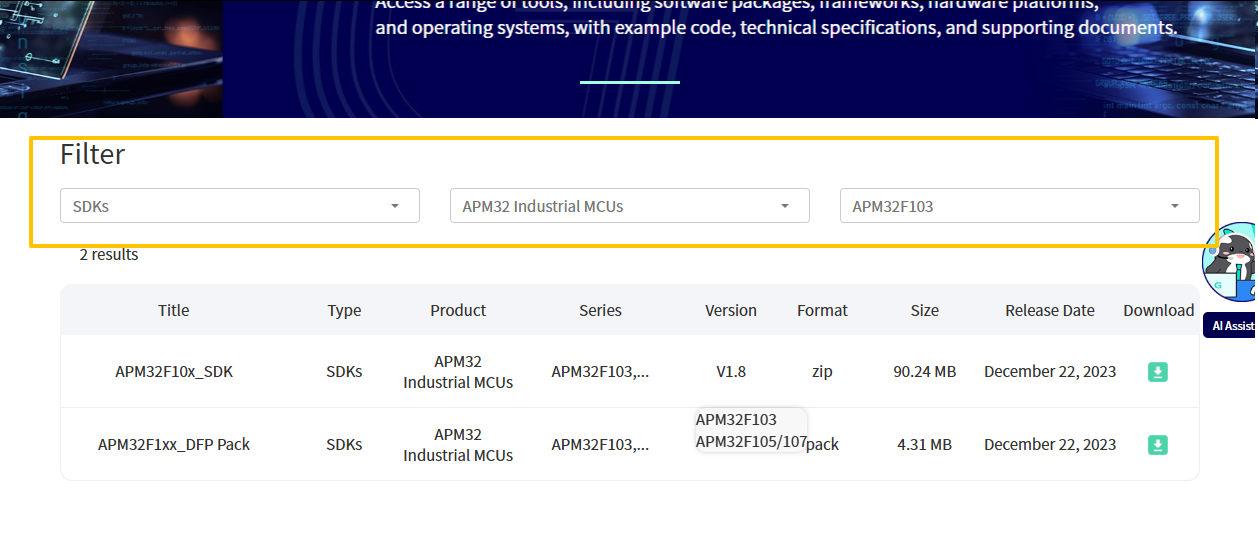Click the AI Assistant label button
This screenshot has width=1258, height=538.
[1232, 326]
